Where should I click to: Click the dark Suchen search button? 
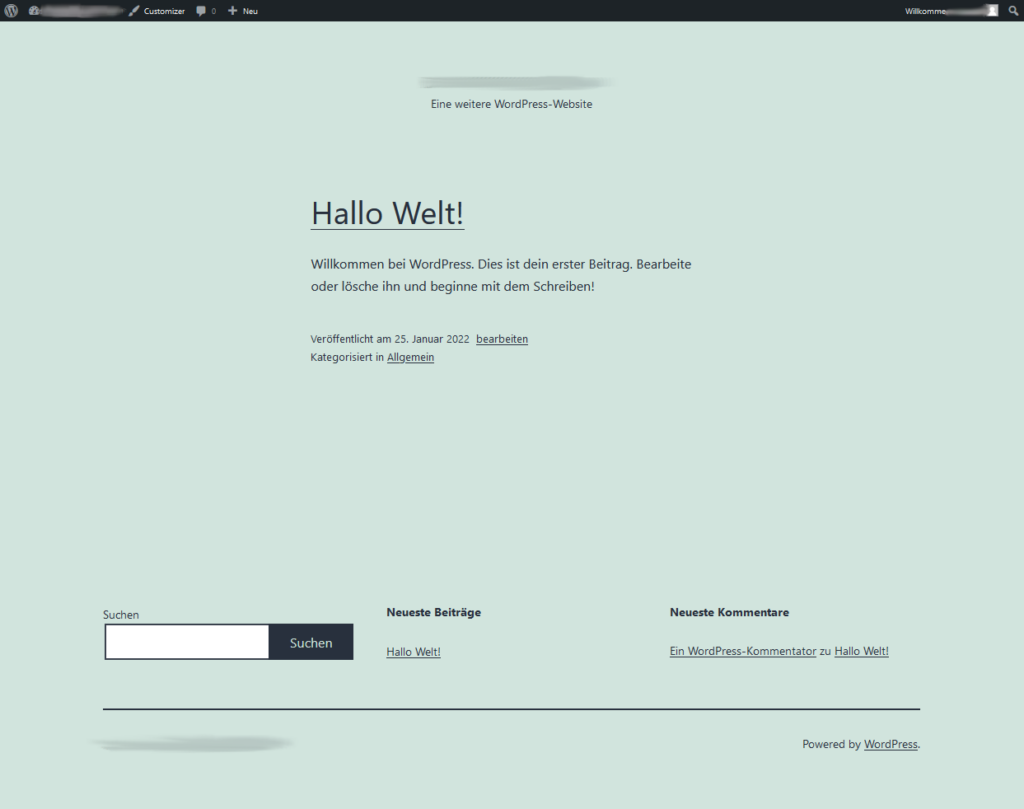311,642
